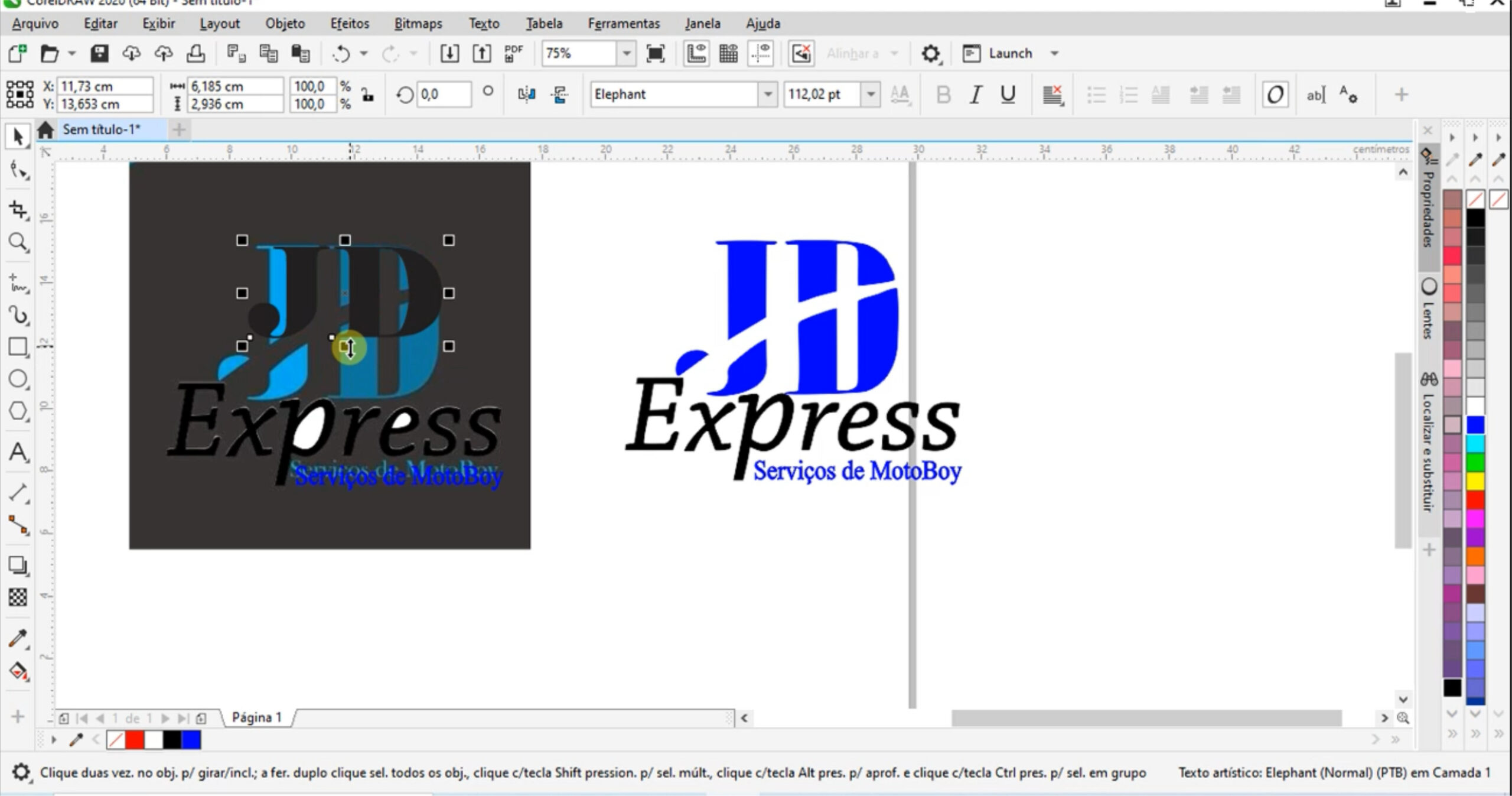Switch to the Página 1 tab
1512x796 pixels.
coord(257,717)
